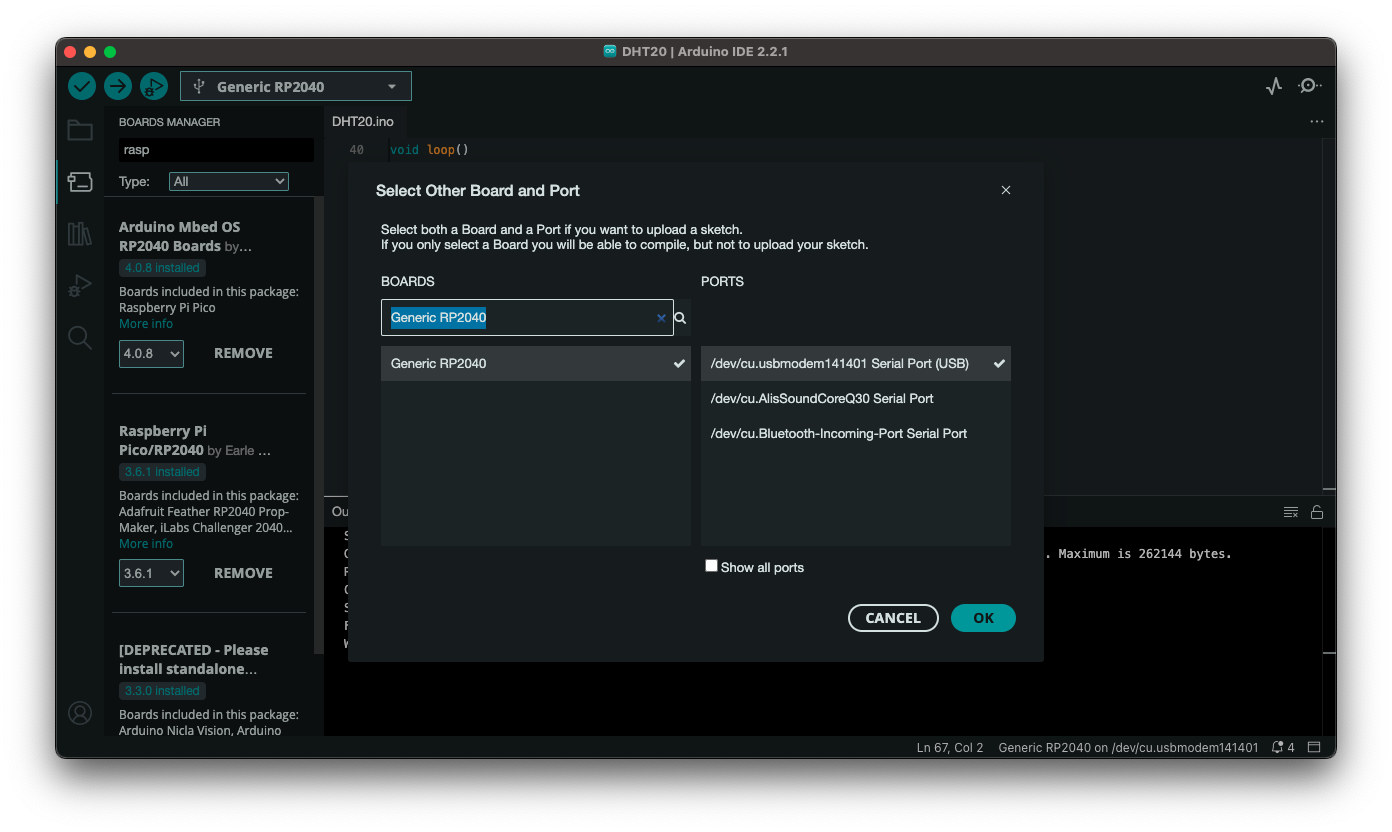Select the Boards Manager sidebar icon
Viewport: 1392px width, 832px height.
[80, 182]
